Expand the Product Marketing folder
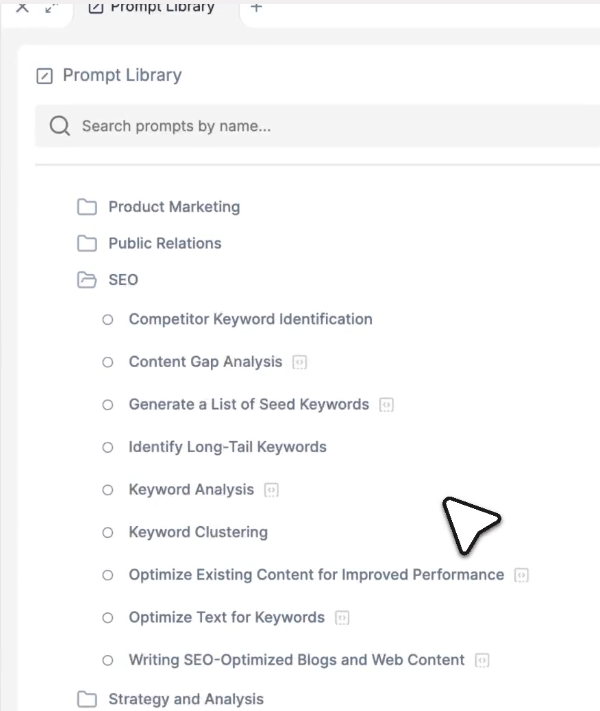The width and height of the screenshot is (600, 711). [87, 207]
